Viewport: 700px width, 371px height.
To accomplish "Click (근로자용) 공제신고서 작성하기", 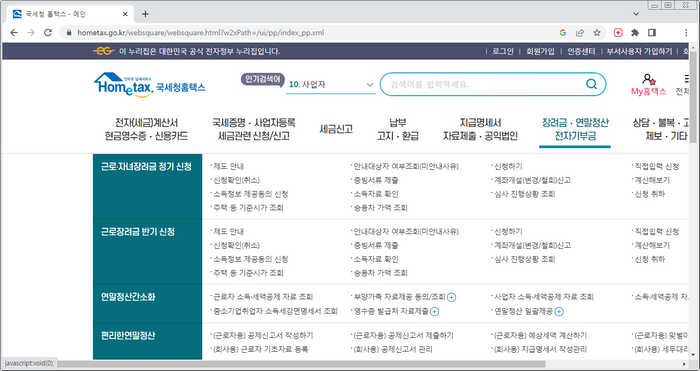I will [263, 336].
